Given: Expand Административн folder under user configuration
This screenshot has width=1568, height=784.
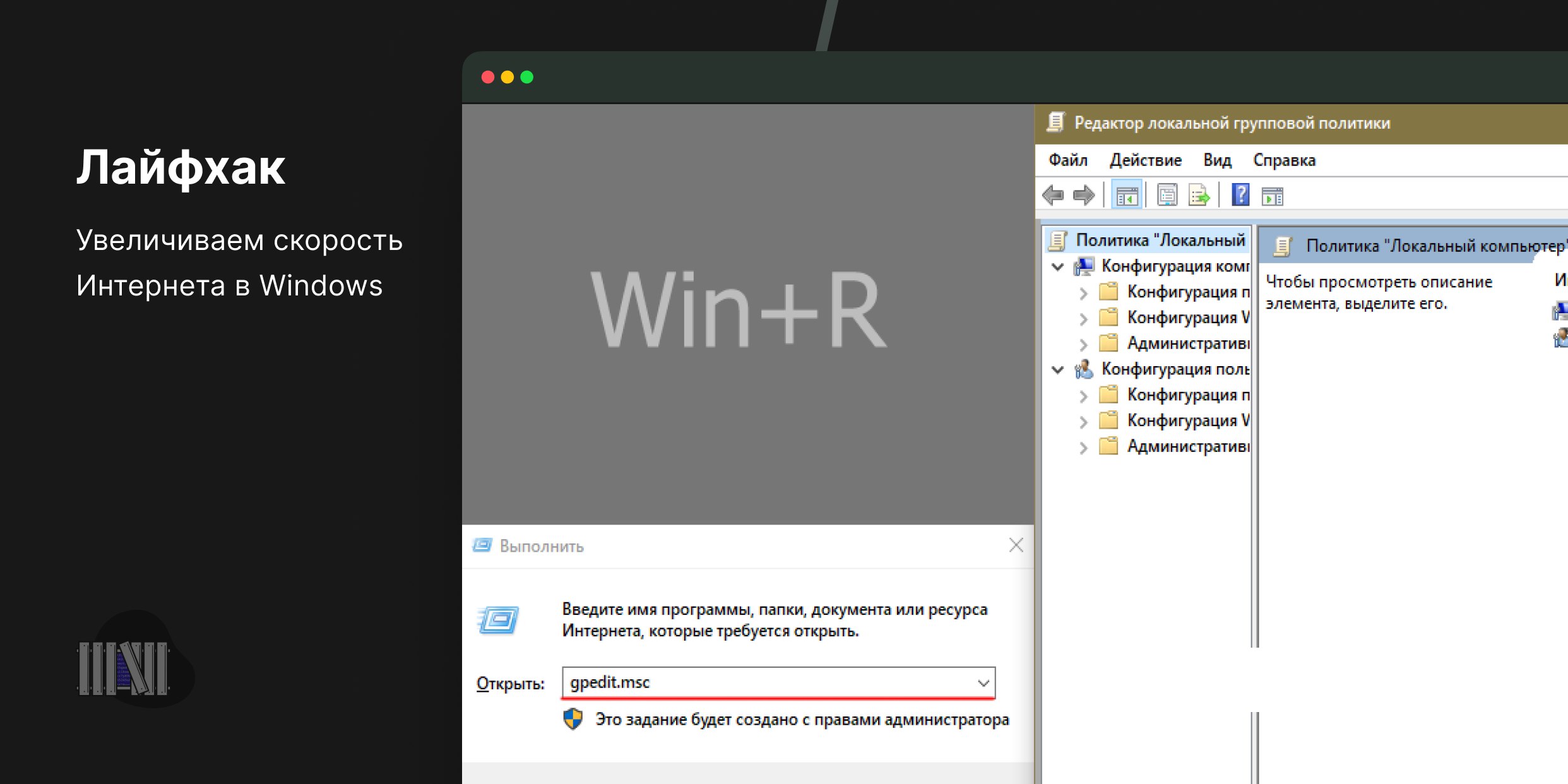Looking at the screenshot, I should (1084, 448).
